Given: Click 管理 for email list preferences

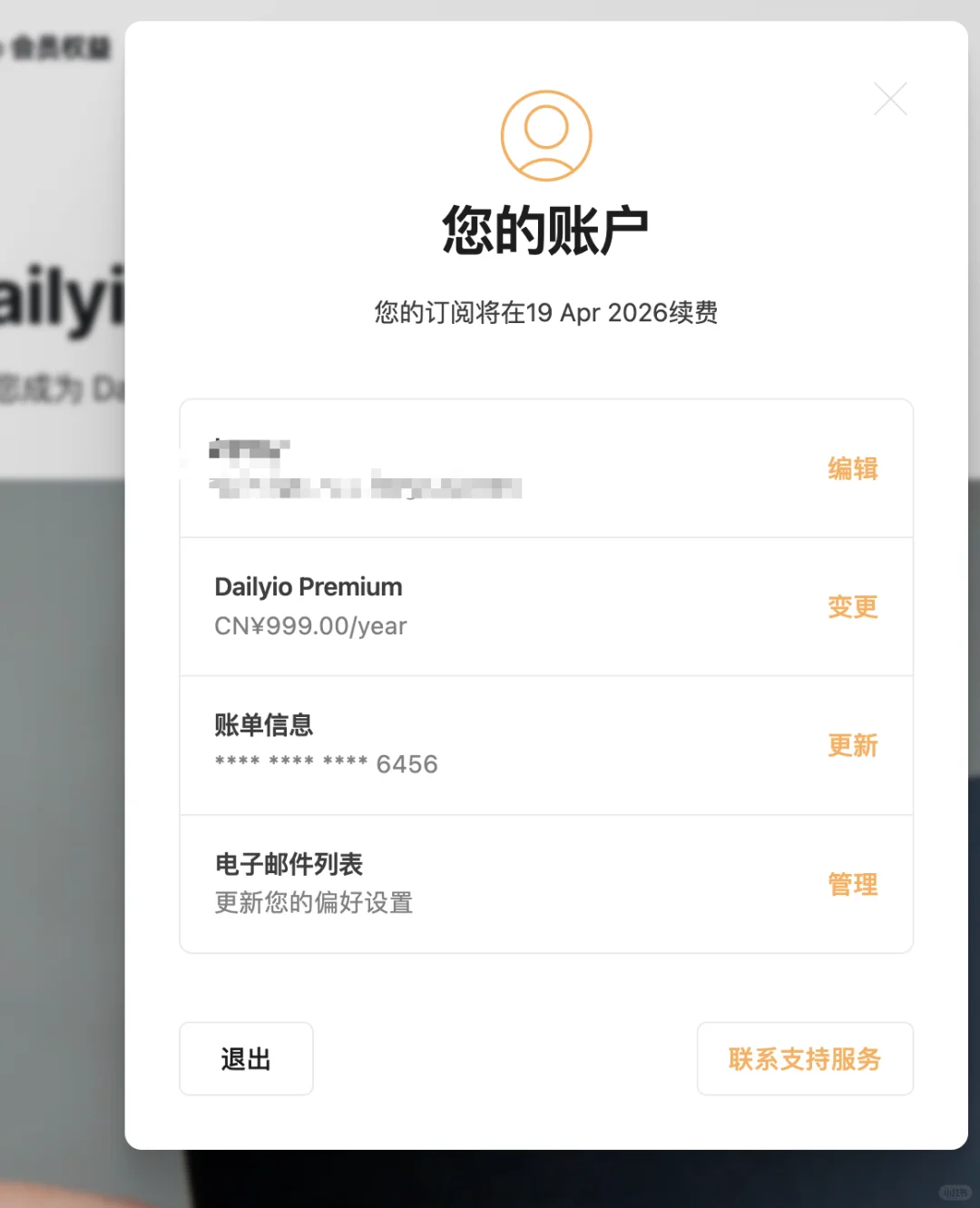Looking at the screenshot, I should [852, 884].
